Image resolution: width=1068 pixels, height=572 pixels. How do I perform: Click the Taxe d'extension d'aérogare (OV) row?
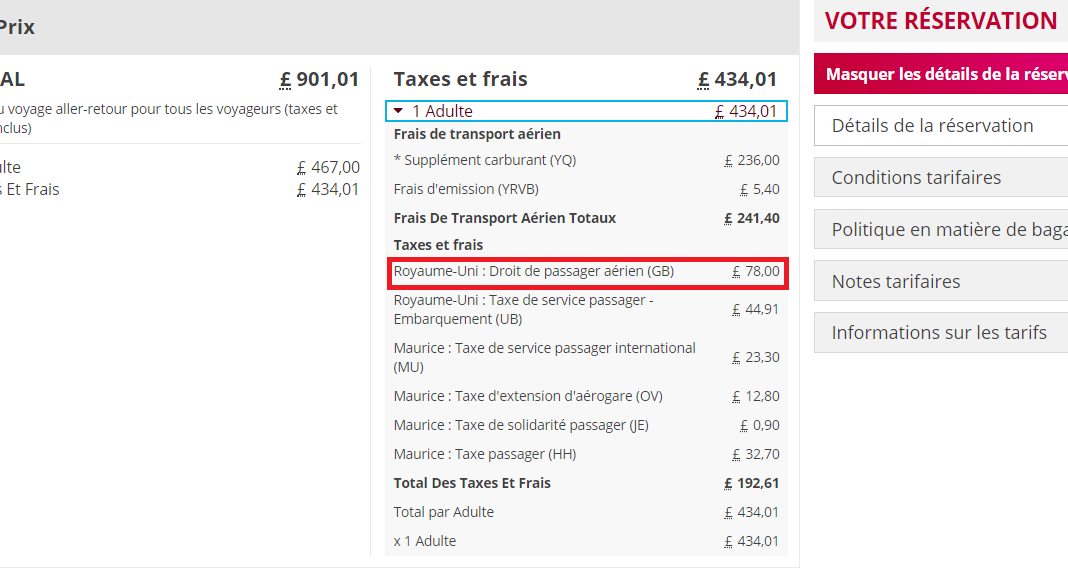coord(528,396)
